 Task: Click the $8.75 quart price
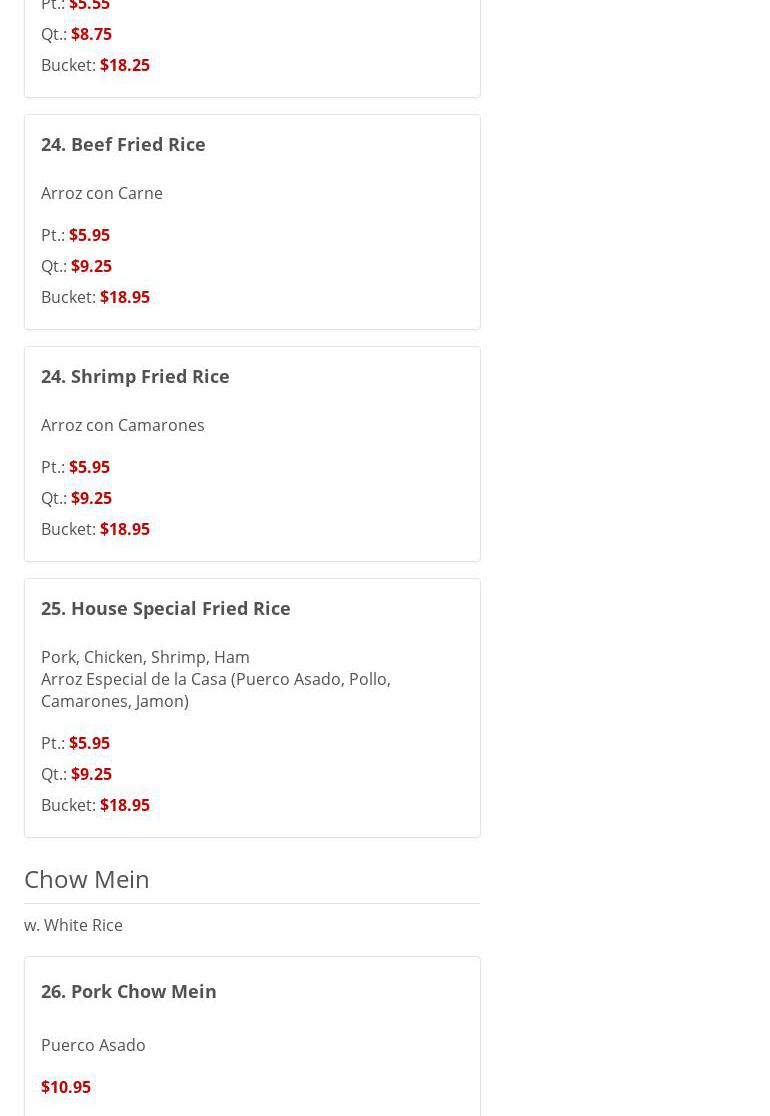91,34
